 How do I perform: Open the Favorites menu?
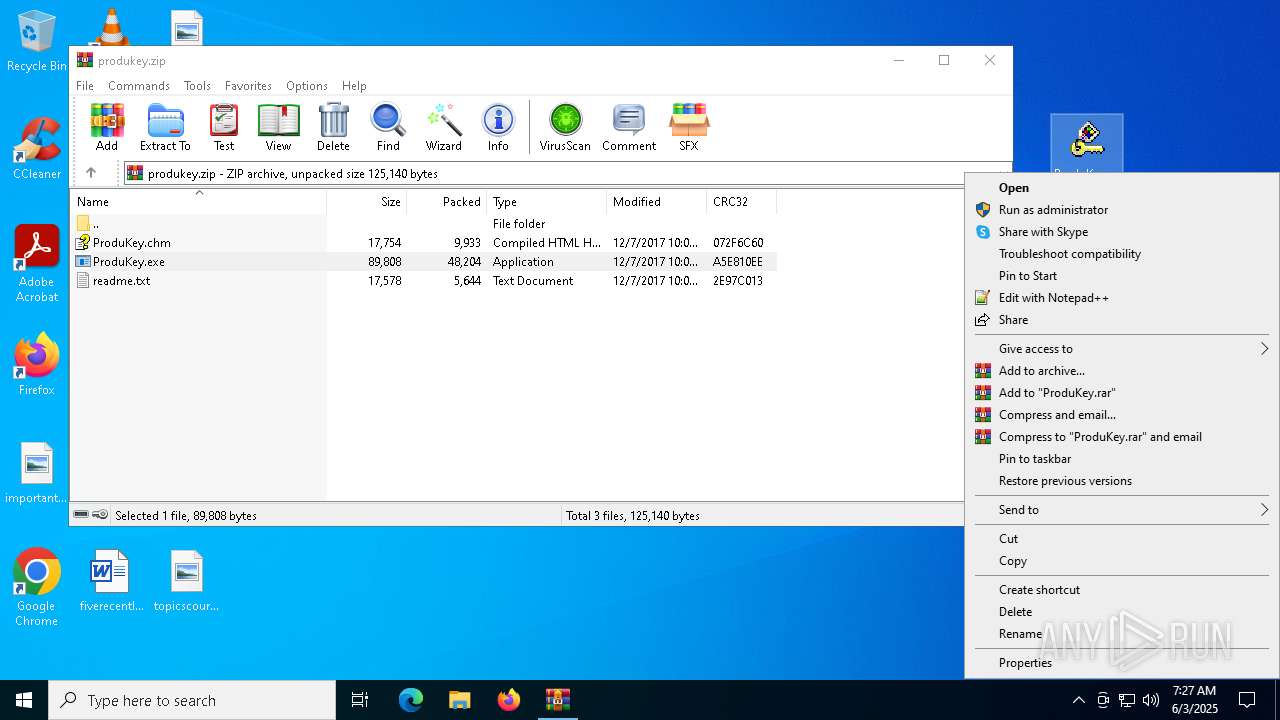(248, 86)
